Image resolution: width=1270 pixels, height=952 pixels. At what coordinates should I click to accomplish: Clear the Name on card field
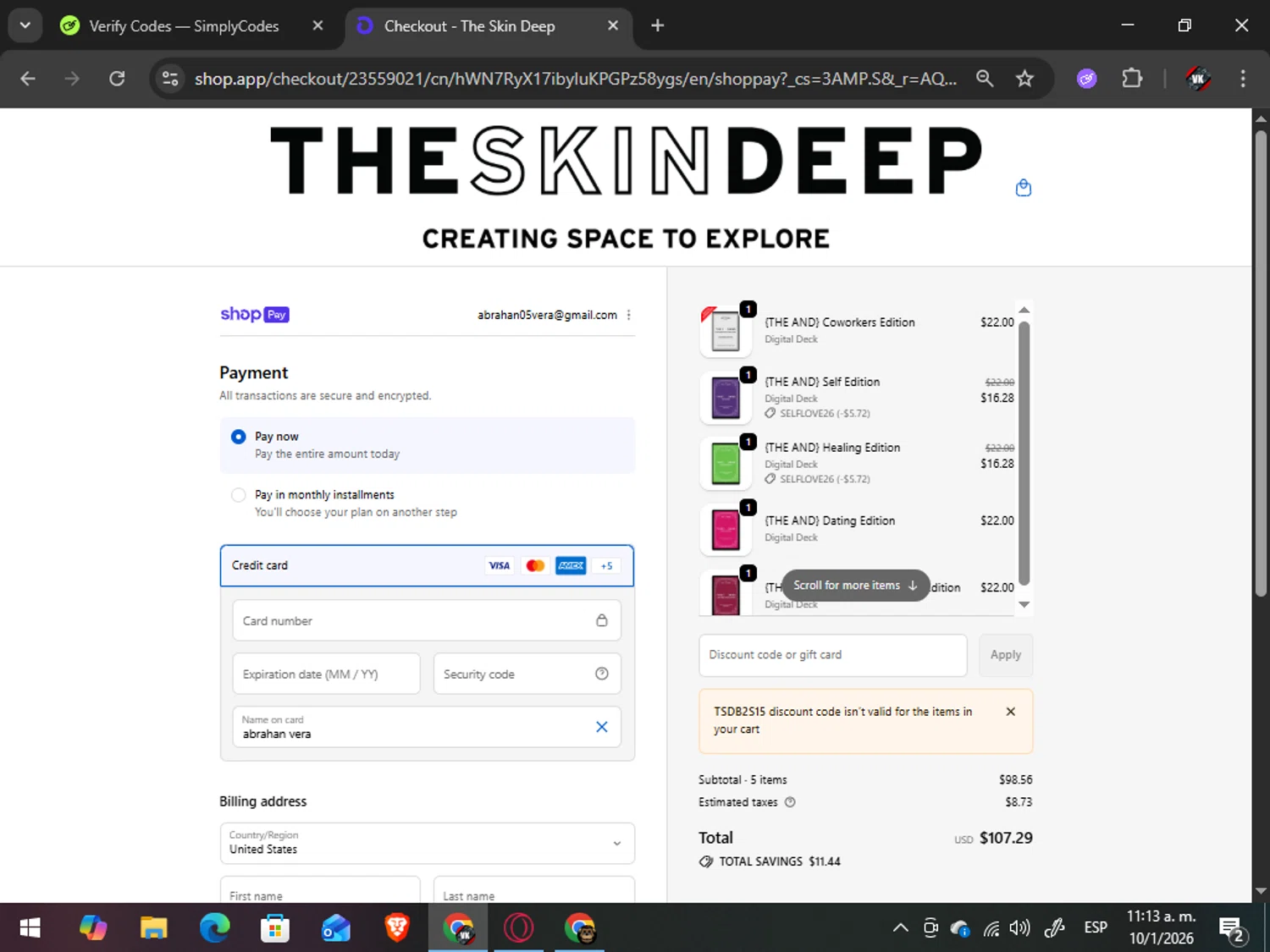(x=601, y=727)
